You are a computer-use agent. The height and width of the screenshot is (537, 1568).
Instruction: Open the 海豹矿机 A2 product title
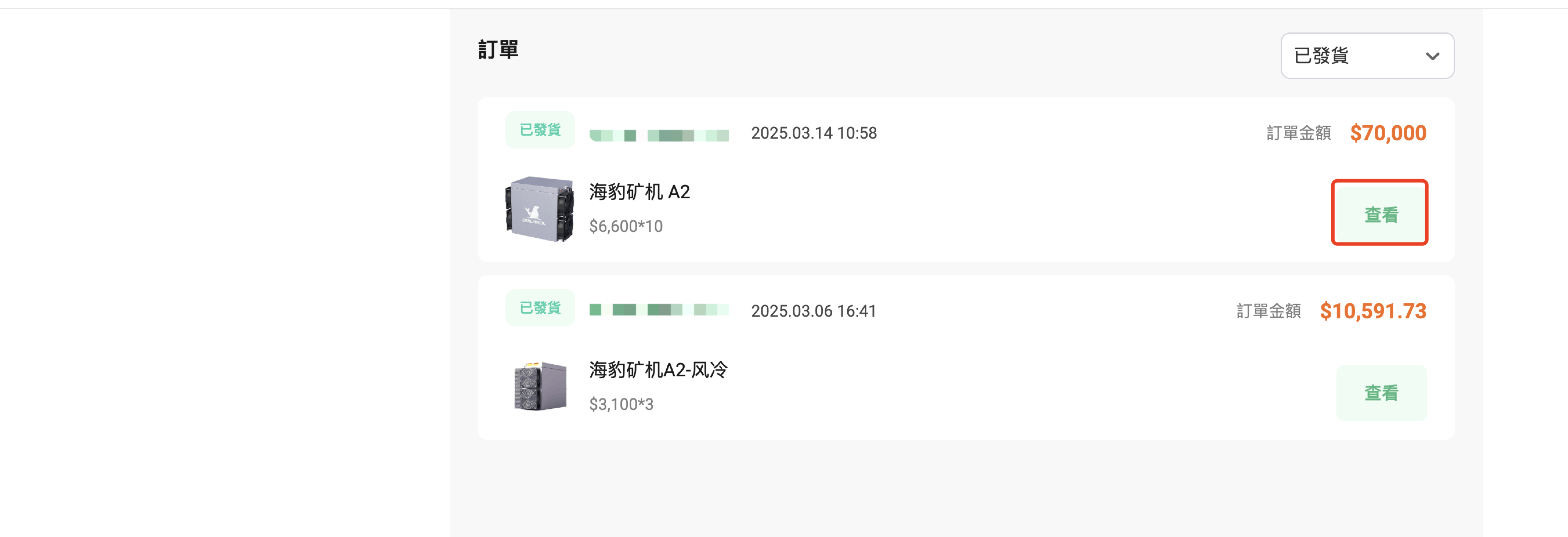(639, 192)
